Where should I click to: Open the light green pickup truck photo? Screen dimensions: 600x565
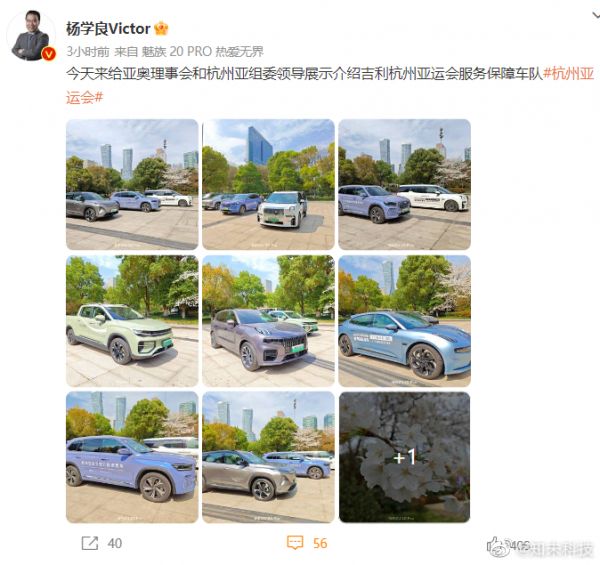(132, 321)
